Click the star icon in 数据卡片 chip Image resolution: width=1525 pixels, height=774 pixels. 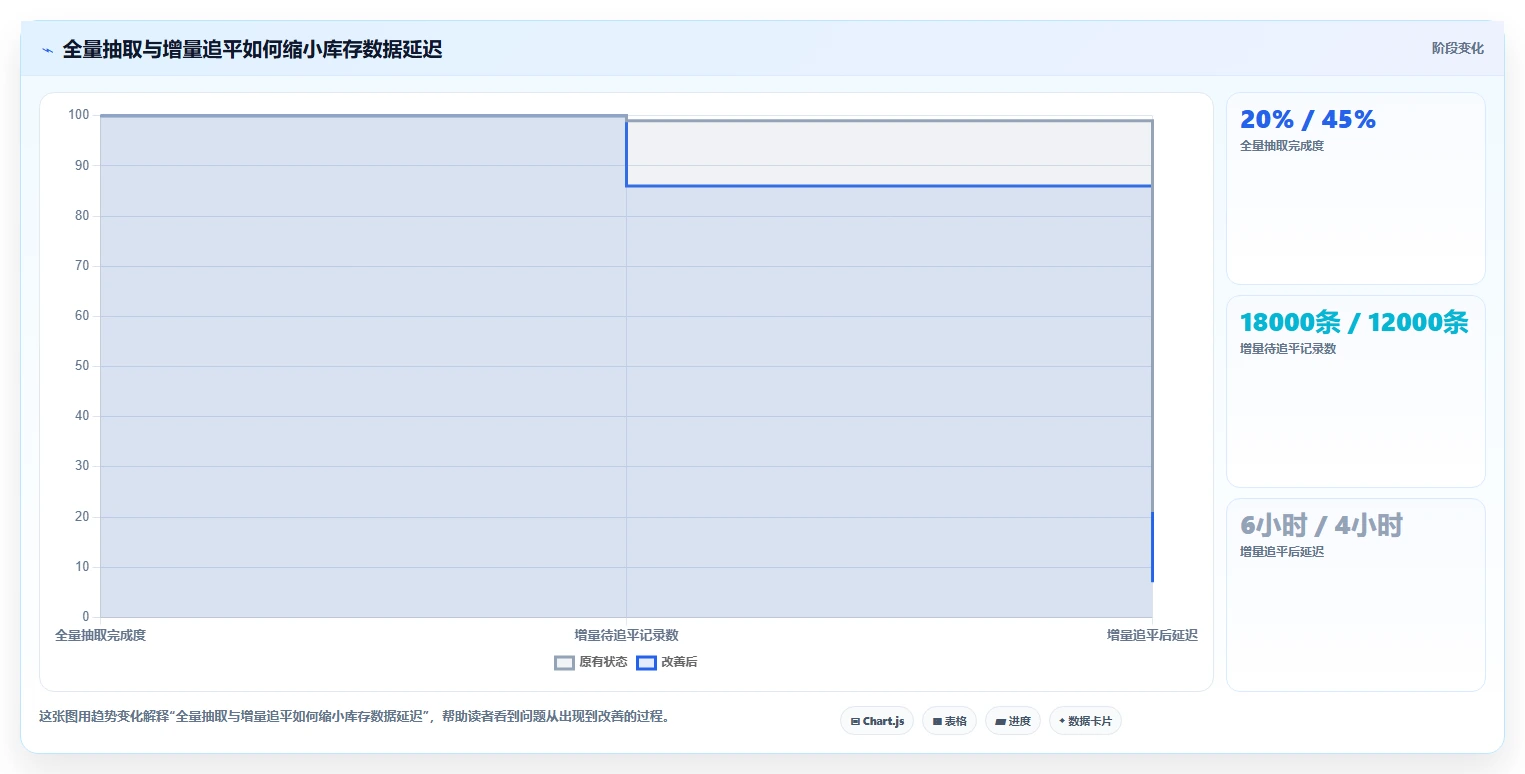pos(1062,721)
